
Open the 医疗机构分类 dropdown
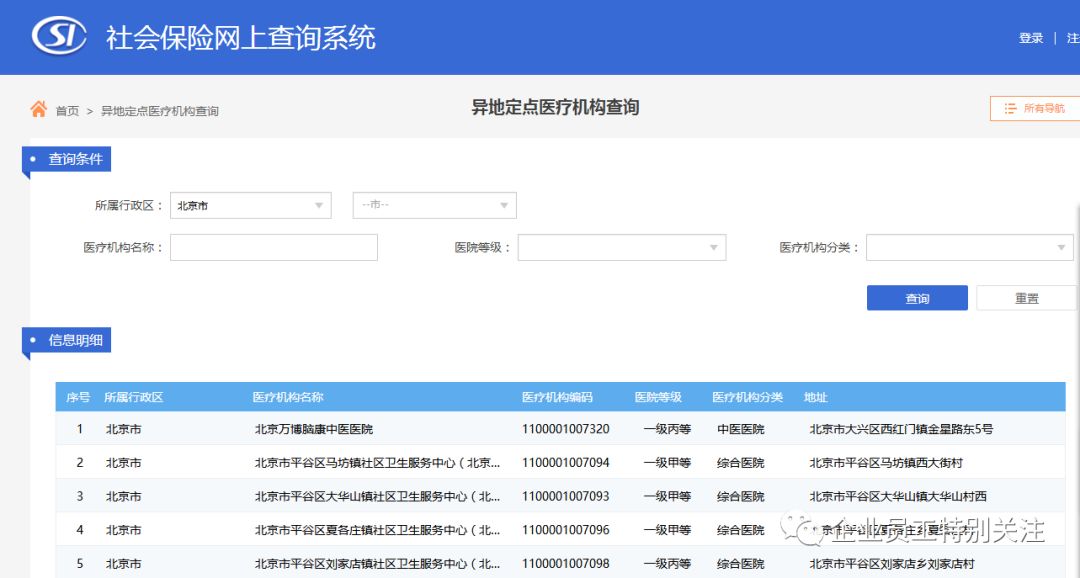click(x=970, y=247)
